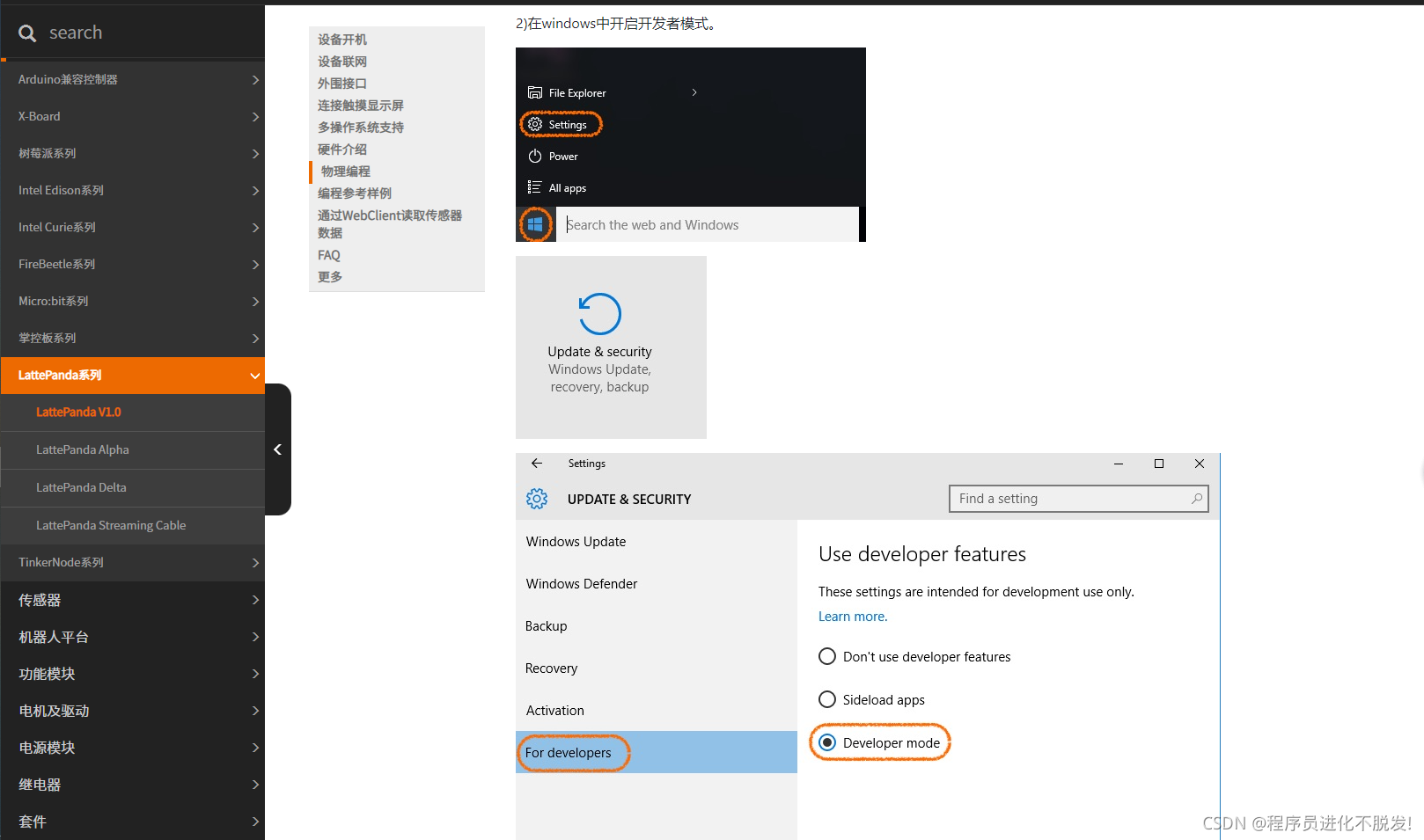
Task: Click the Search the web and Windows box
Action: (708, 224)
